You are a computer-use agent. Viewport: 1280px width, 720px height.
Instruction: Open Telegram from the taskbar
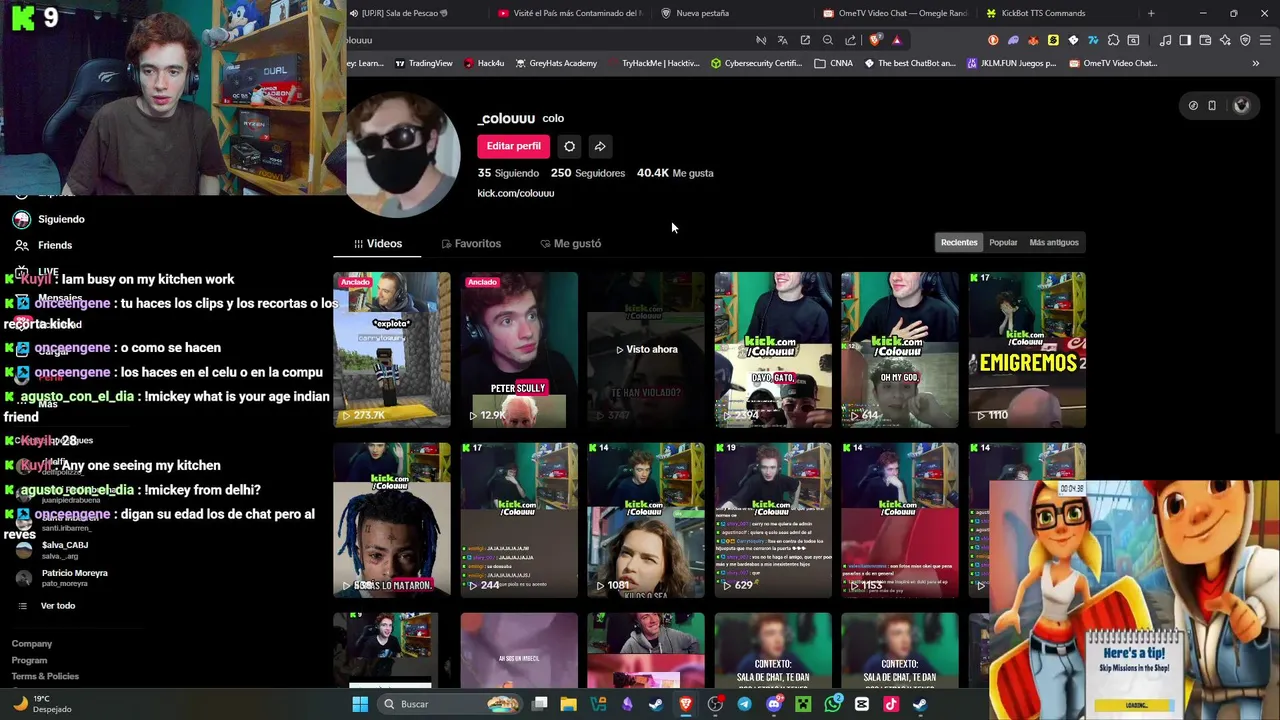(745, 704)
